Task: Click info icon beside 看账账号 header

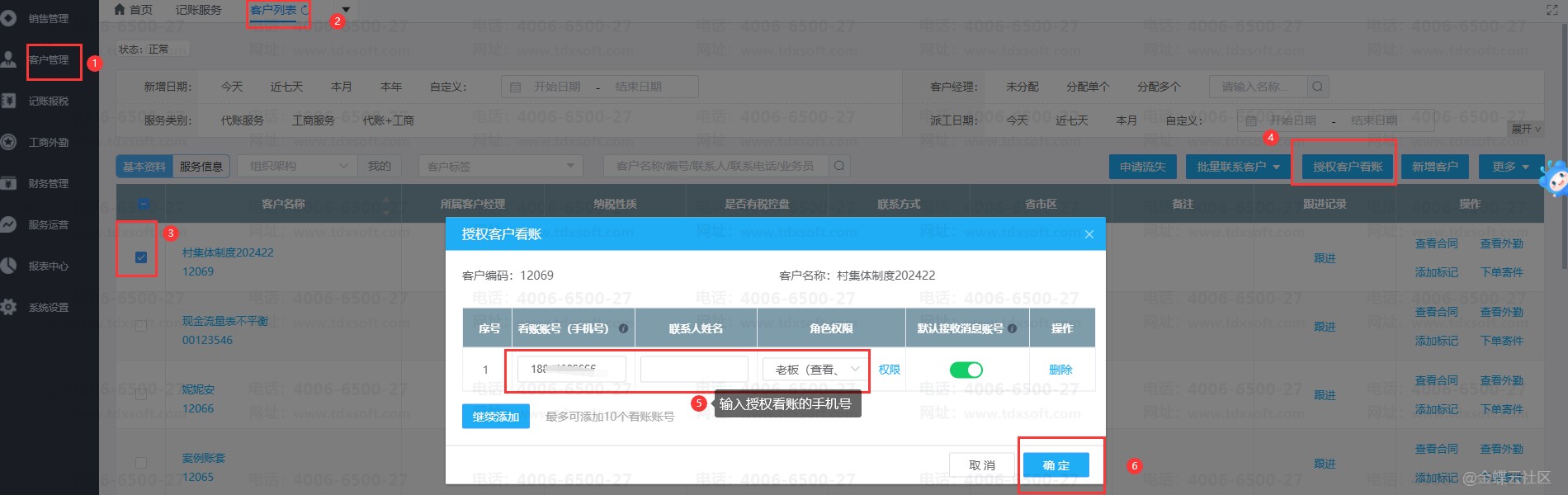Action: click(623, 328)
